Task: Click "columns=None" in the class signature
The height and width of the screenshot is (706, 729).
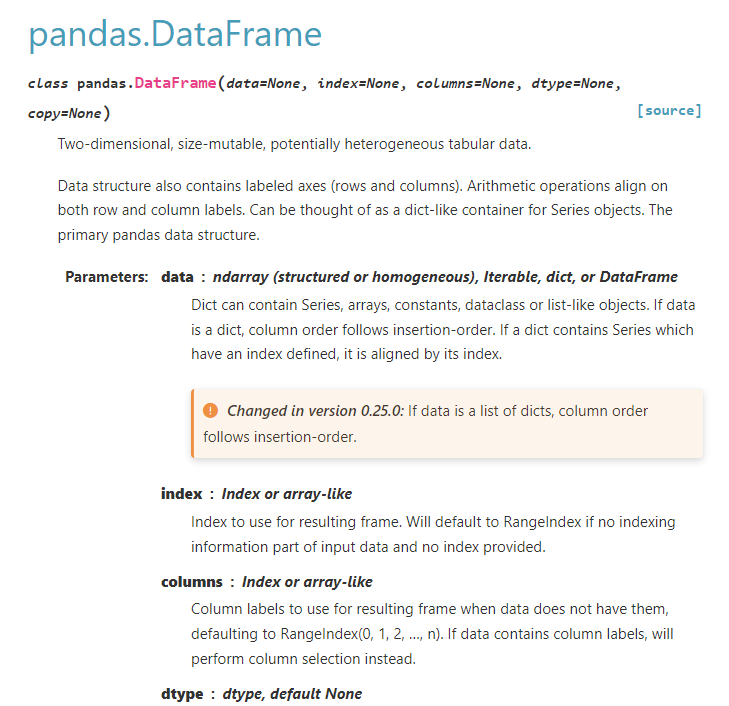Action: coord(465,83)
